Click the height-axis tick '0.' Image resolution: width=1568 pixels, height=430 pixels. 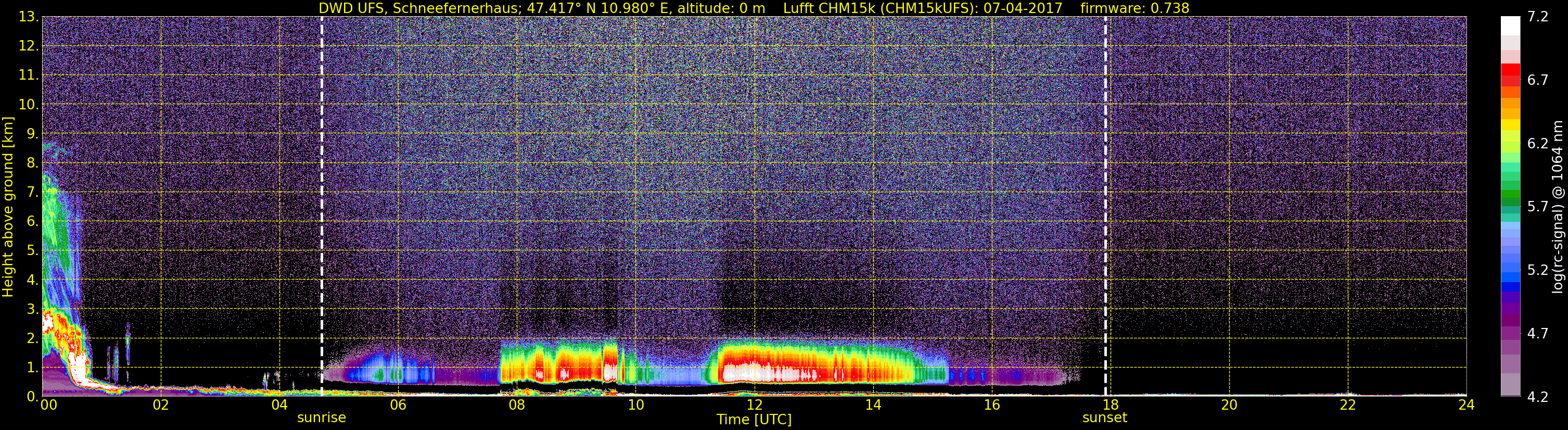pyautogui.click(x=33, y=397)
